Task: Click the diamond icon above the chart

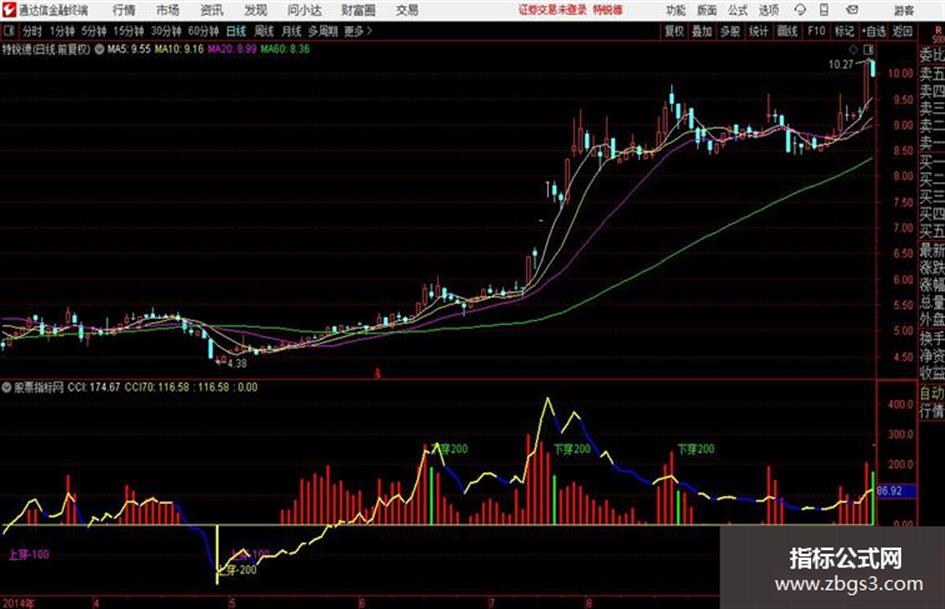Action: pos(853,49)
